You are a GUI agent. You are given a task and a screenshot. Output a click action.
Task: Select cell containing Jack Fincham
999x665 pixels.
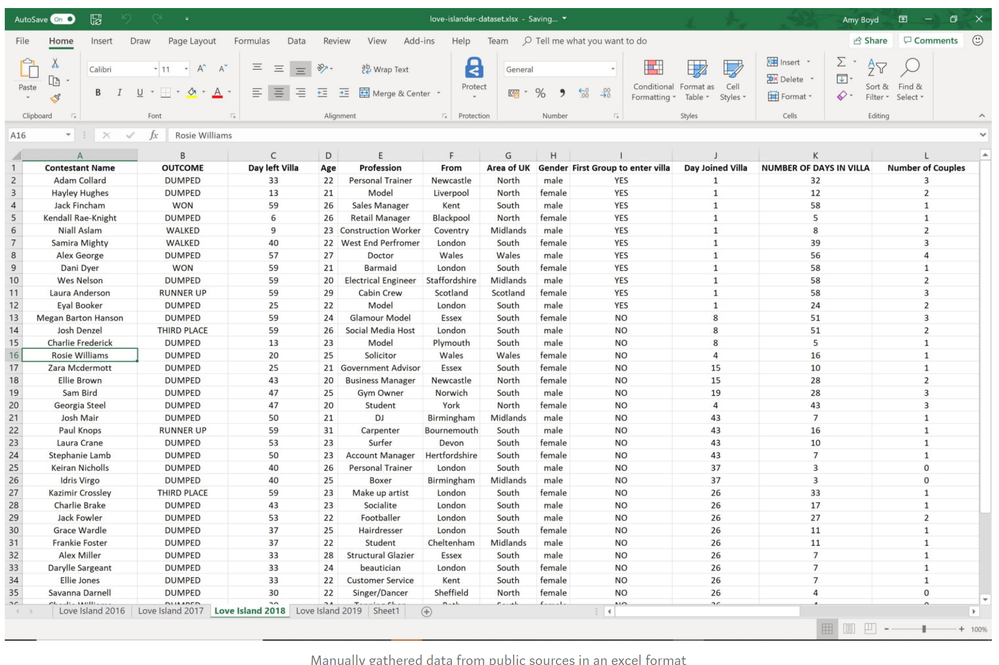point(80,205)
